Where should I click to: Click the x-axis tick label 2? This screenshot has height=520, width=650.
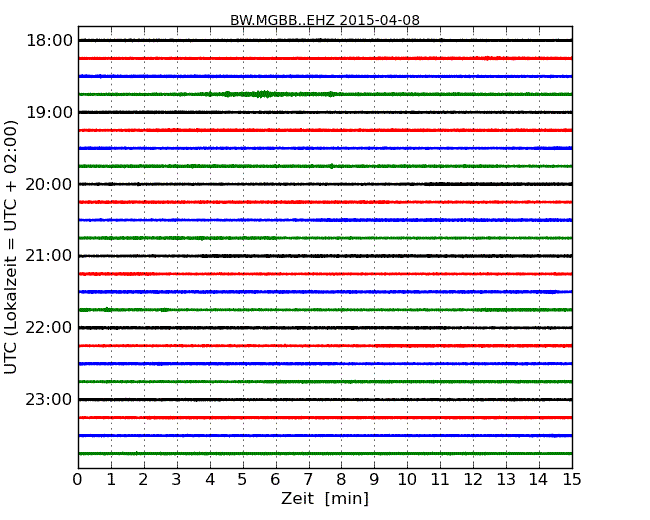(143, 480)
